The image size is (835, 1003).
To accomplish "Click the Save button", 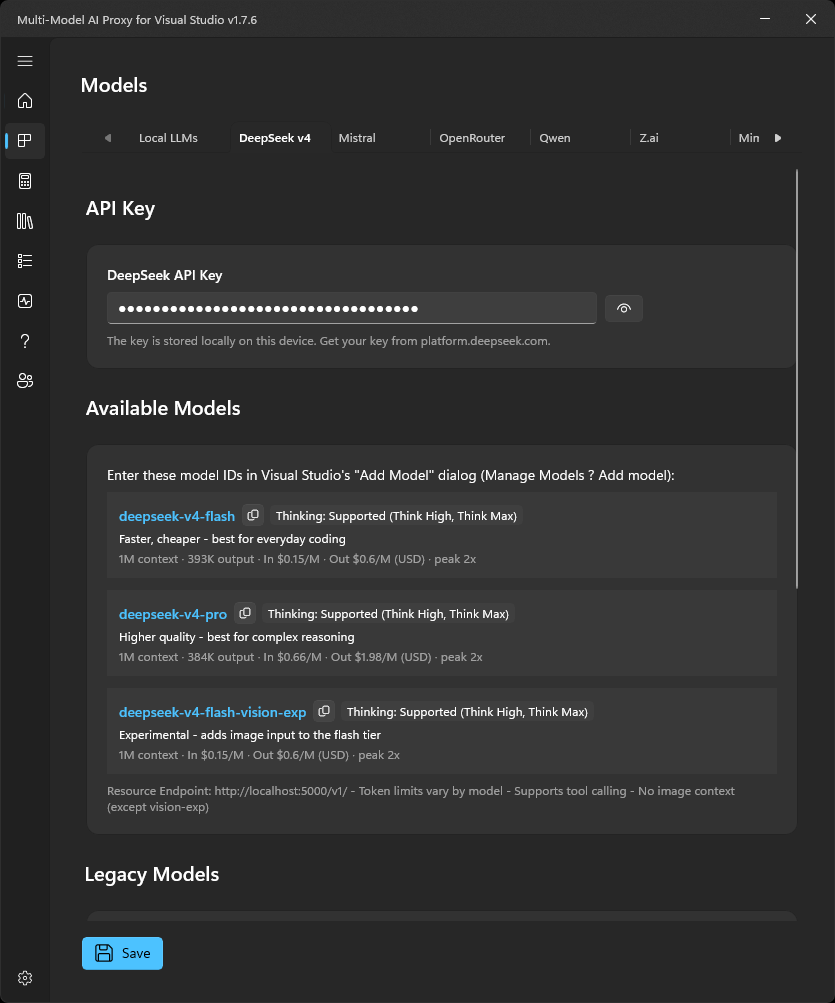I will [122, 953].
